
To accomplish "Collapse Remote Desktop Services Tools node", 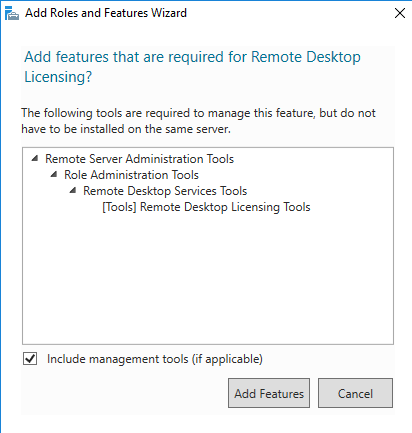I will click(x=73, y=191).
